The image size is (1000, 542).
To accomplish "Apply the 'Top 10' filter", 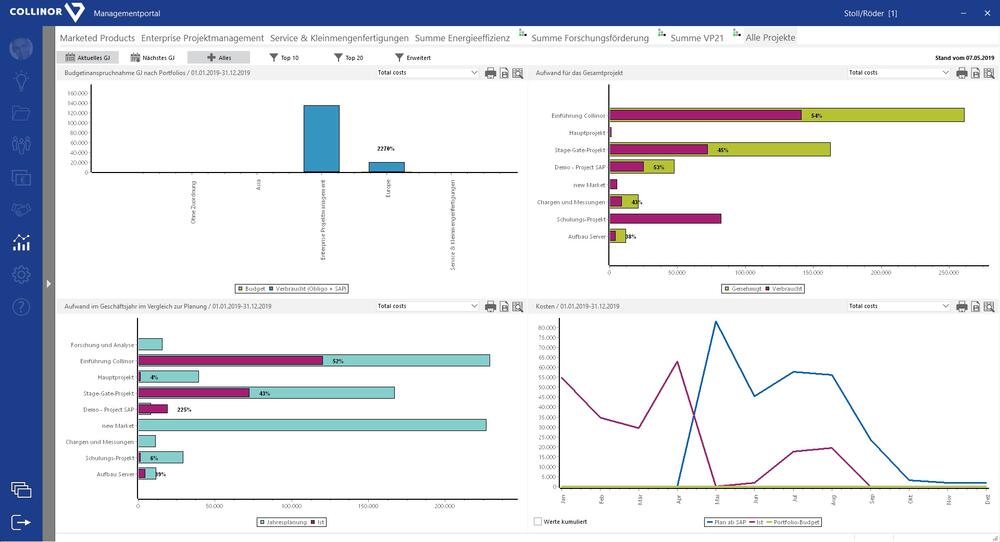I will pyautogui.click(x=284, y=58).
